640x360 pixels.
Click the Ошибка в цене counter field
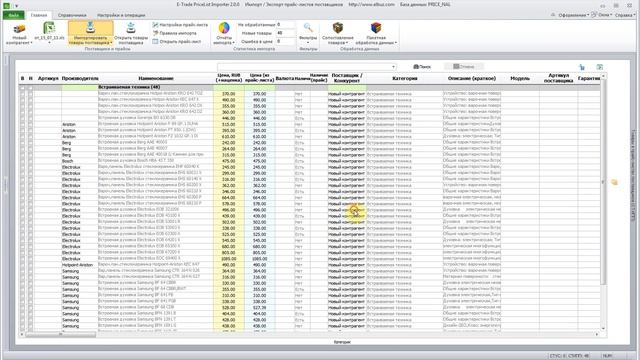point(285,41)
